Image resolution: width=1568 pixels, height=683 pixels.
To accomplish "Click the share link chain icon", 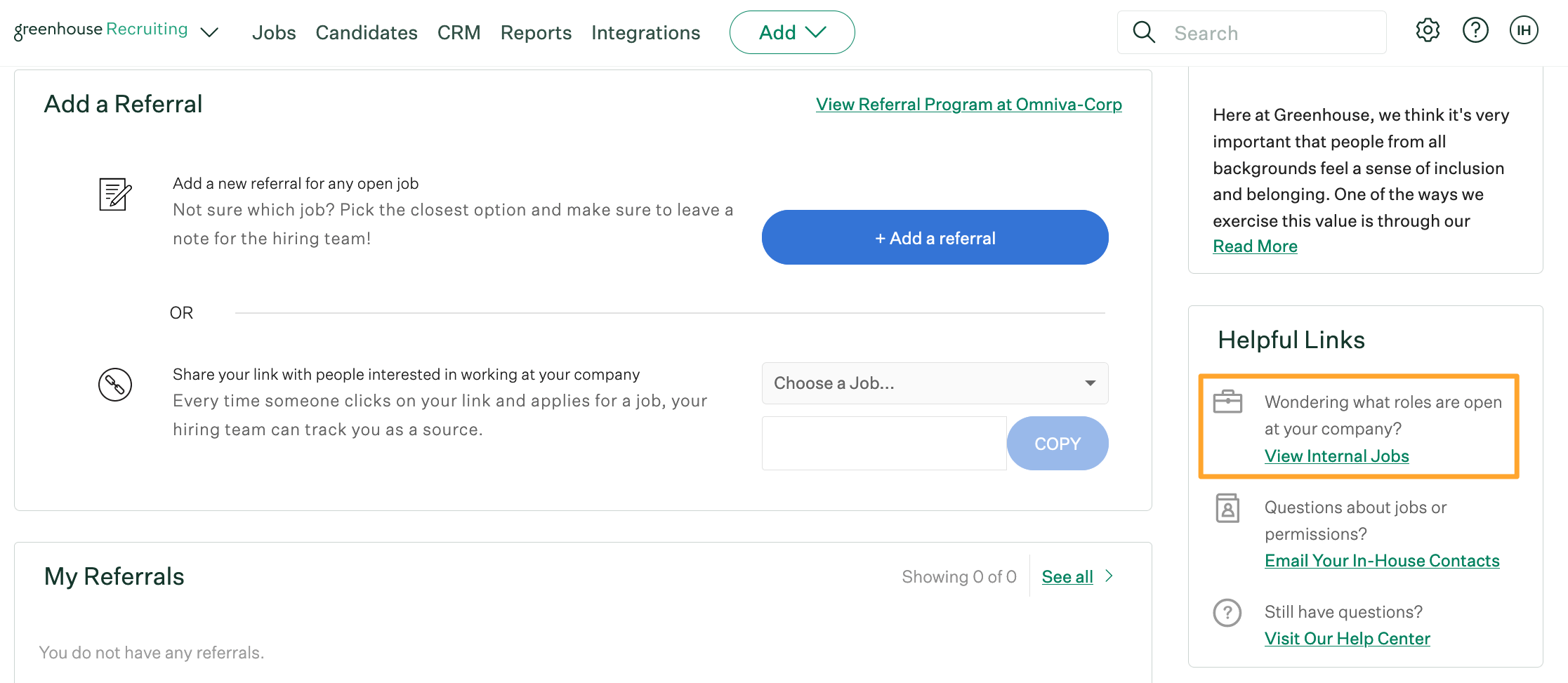I will click(114, 385).
